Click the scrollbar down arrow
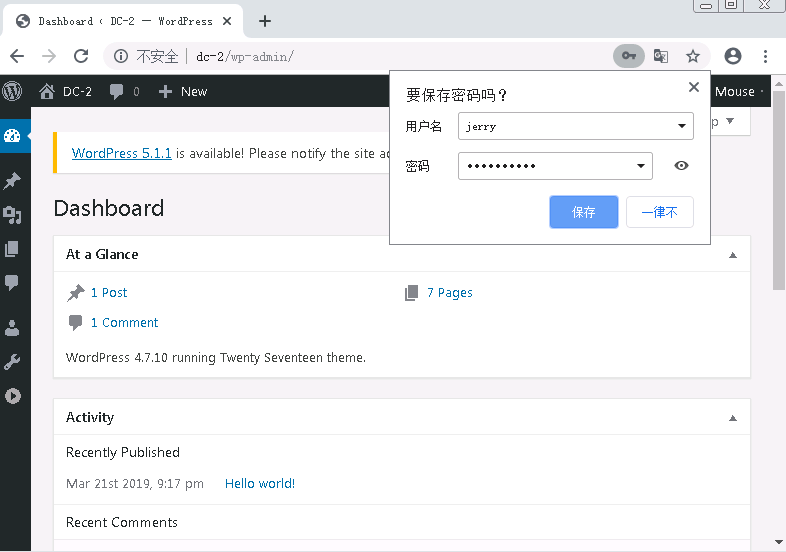 click(778, 542)
